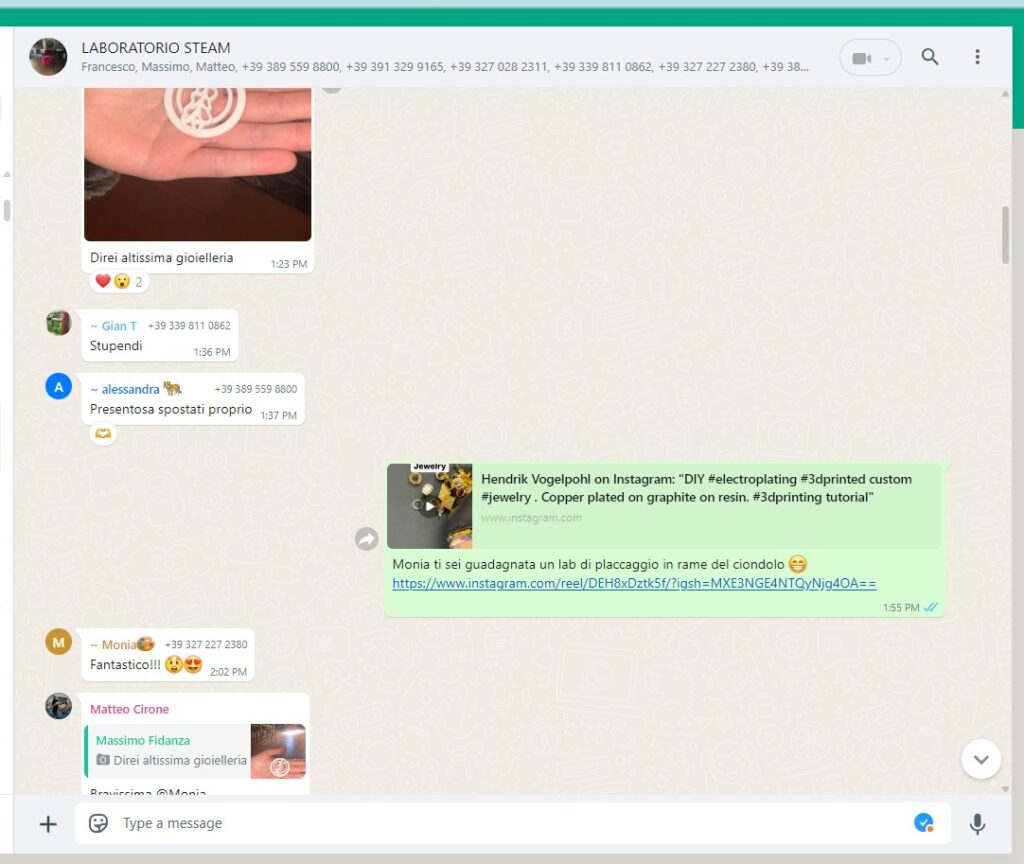Click the 'Presentosa spostati proprio' message text
Image resolution: width=1024 pixels, height=864 pixels.
pyautogui.click(x=171, y=409)
